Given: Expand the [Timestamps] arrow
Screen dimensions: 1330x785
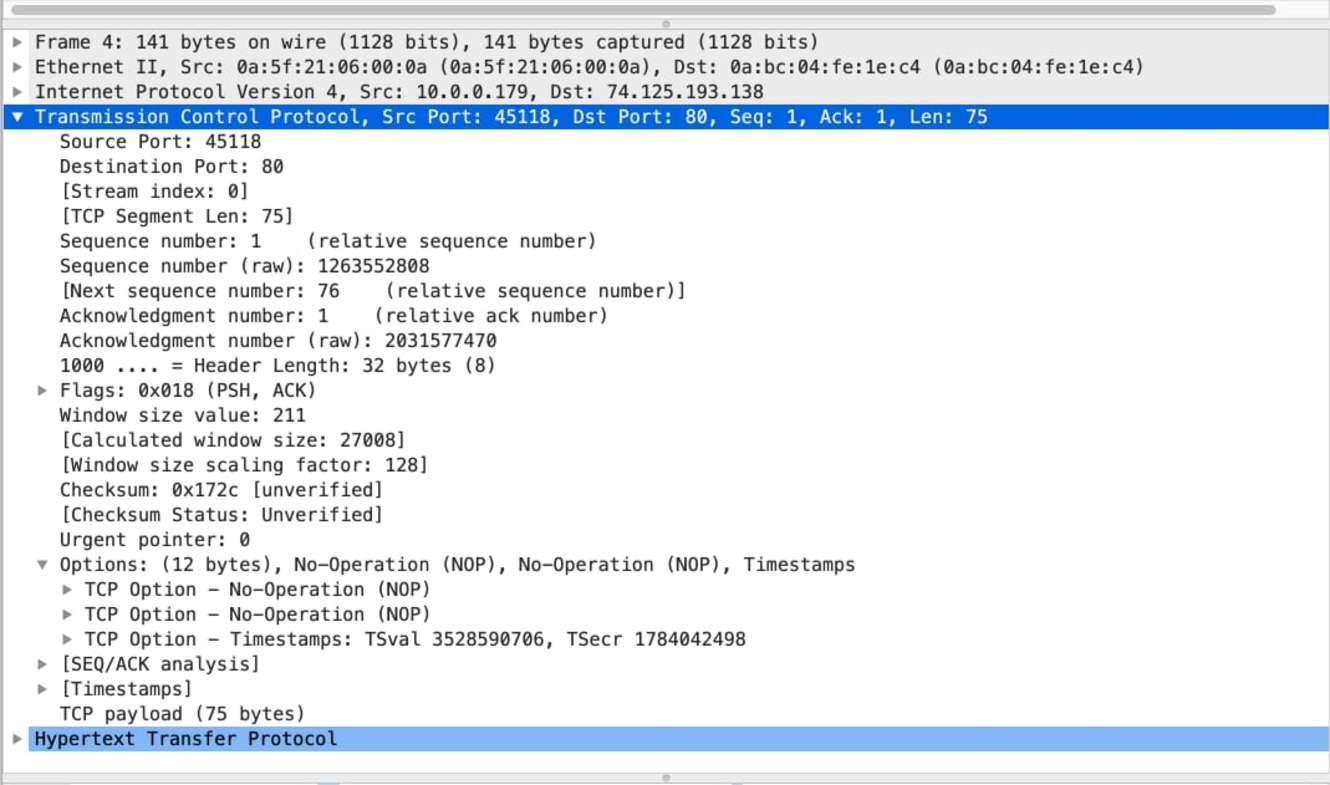Looking at the screenshot, I should [x=42, y=689].
